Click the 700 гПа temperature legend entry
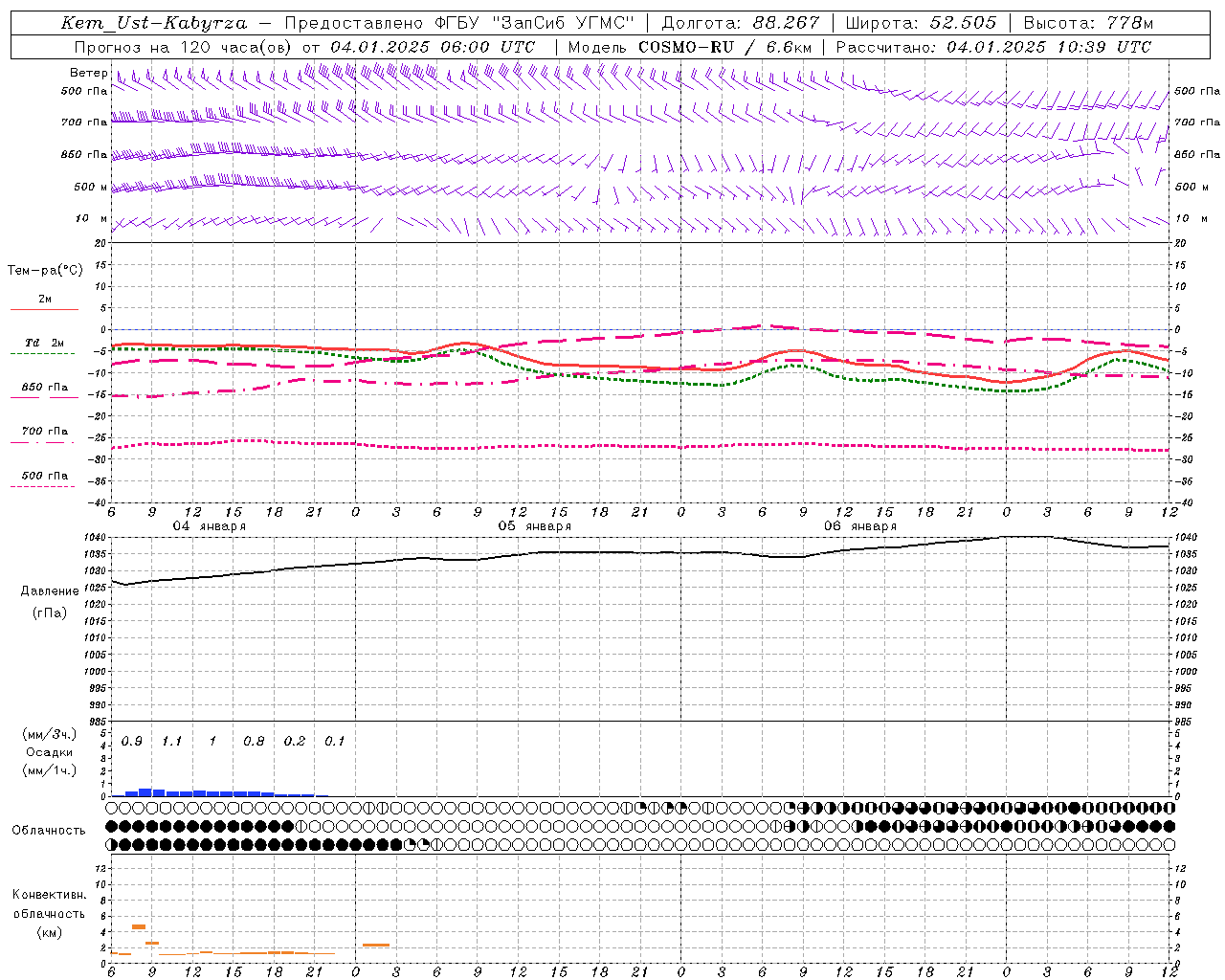Viewport: 1225px width, 980px height. click(45, 432)
